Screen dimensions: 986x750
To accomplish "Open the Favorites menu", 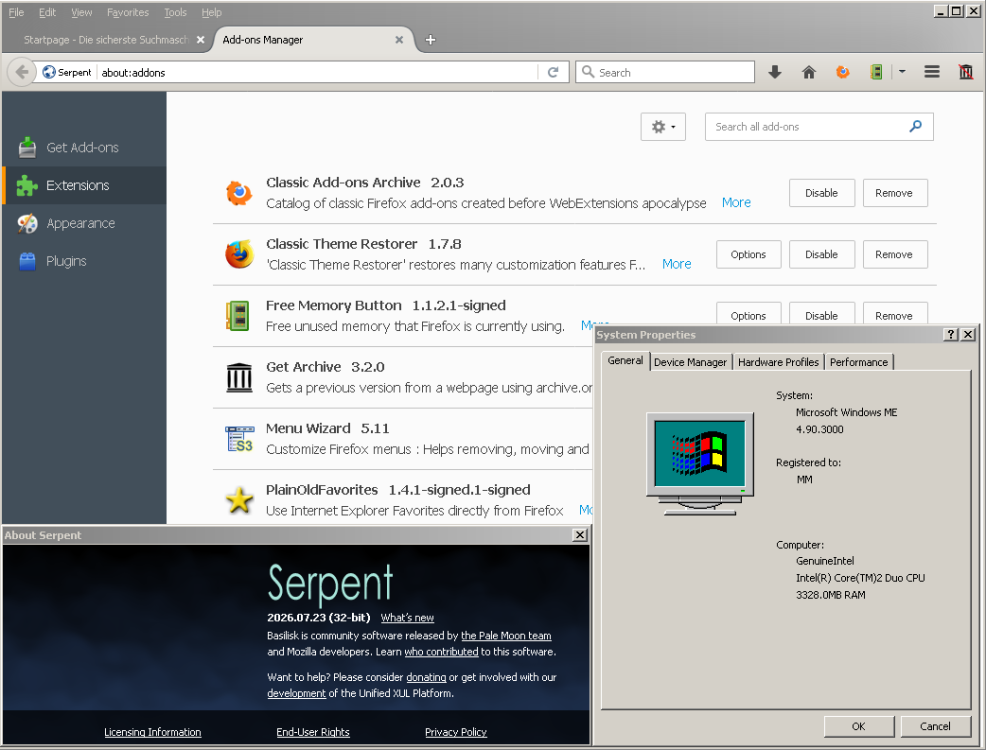I will [x=128, y=12].
